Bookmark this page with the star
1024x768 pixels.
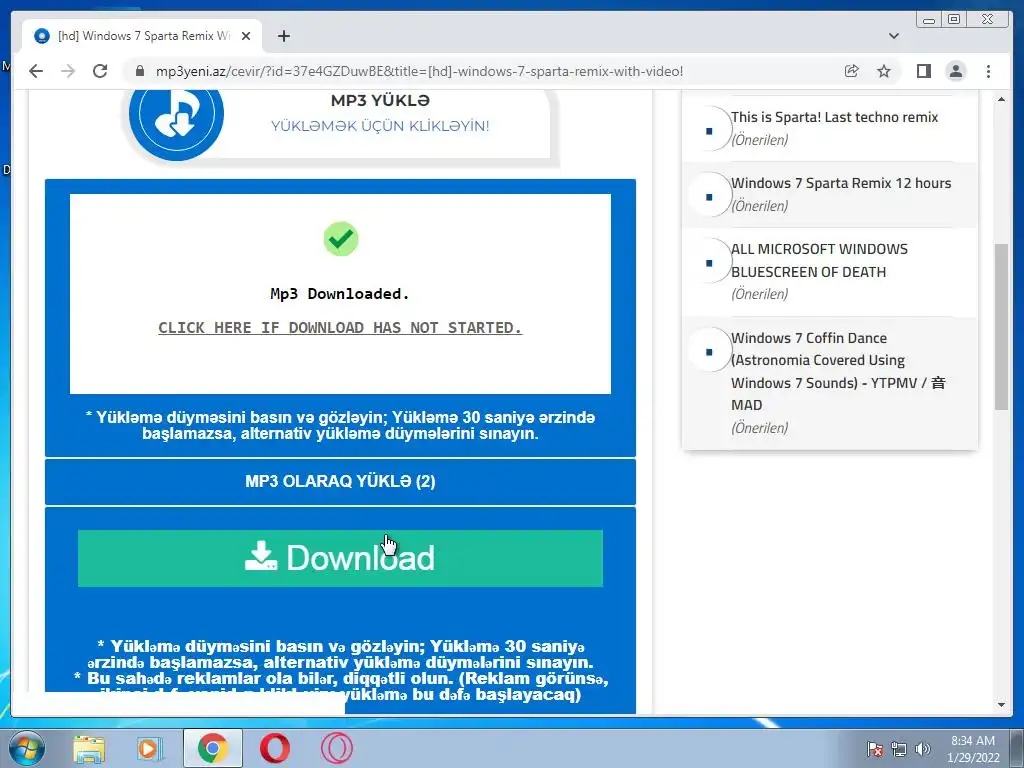tap(884, 71)
